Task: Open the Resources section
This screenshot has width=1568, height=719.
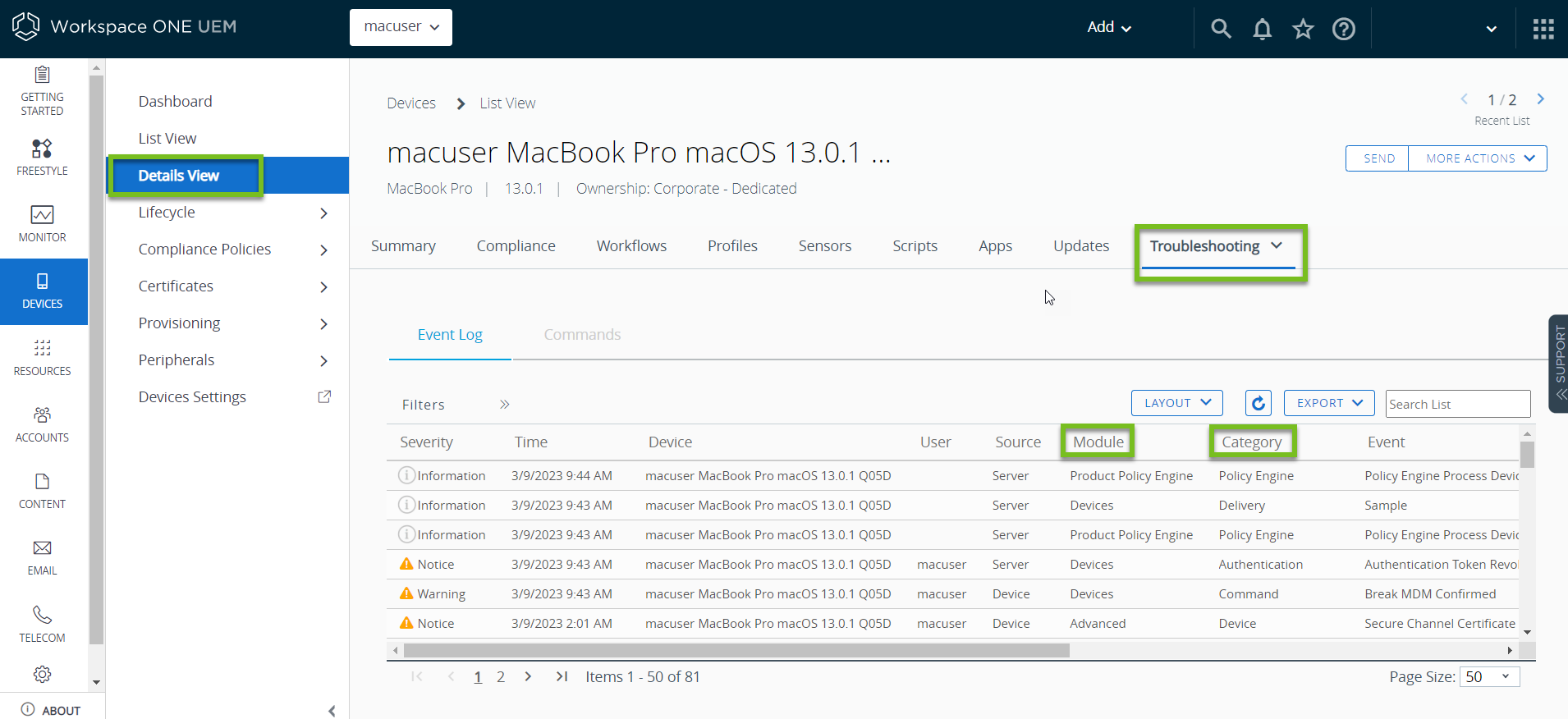Action: tap(43, 358)
